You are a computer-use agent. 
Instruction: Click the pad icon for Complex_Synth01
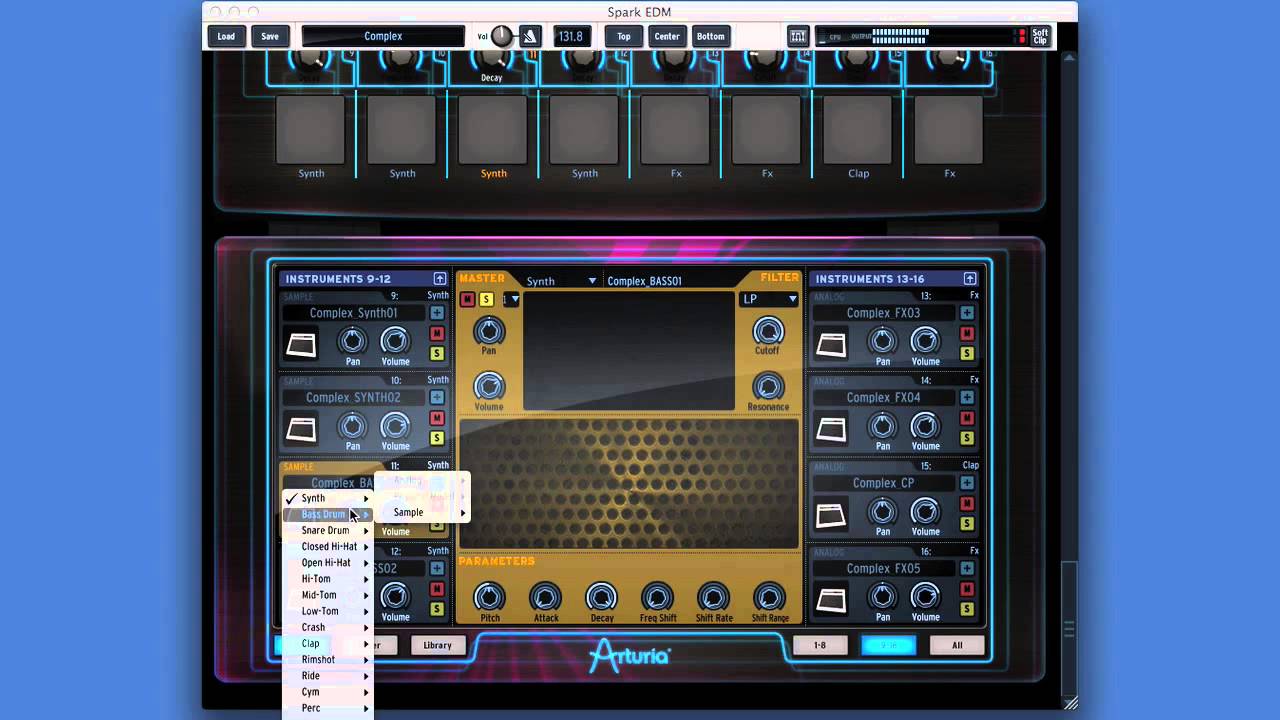301,345
